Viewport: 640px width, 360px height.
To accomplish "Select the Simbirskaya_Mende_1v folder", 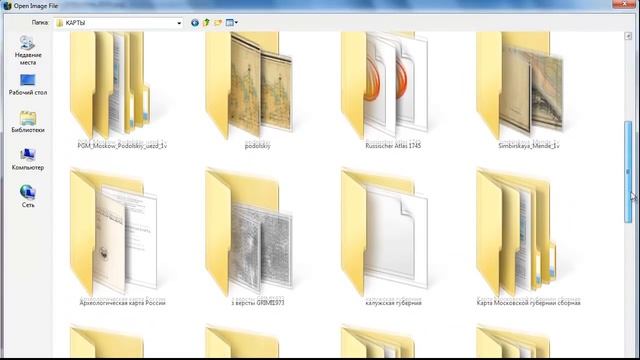I will click(529, 91).
